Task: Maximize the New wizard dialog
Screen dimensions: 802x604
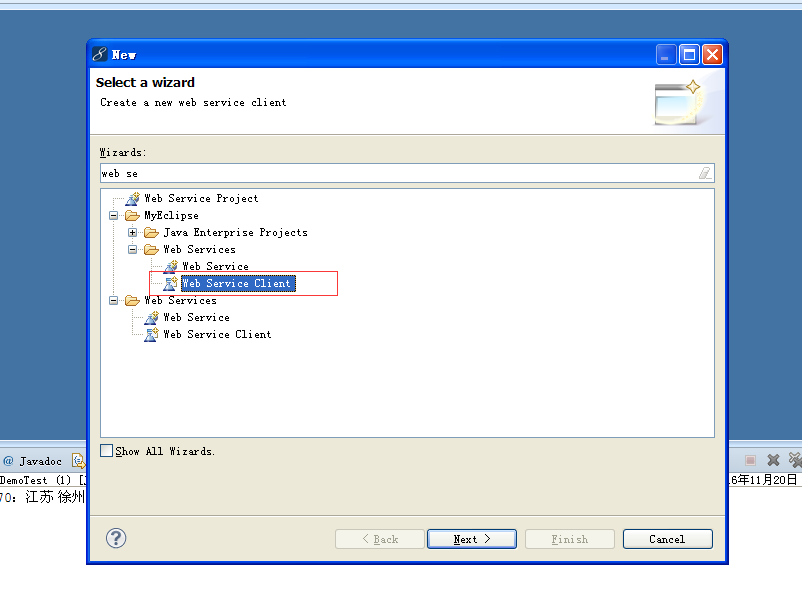Action: pyautogui.click(x=689, y=54)
